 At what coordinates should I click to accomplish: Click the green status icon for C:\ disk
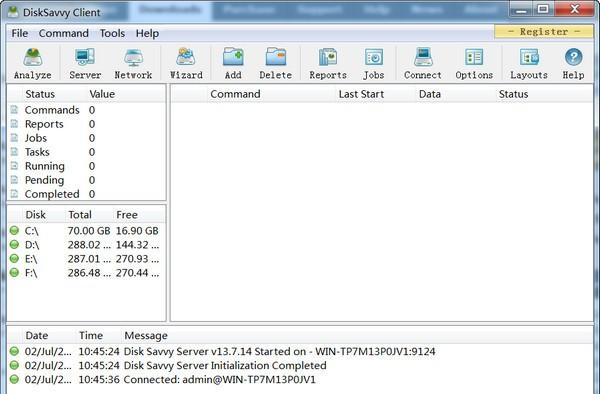[14, 230]
